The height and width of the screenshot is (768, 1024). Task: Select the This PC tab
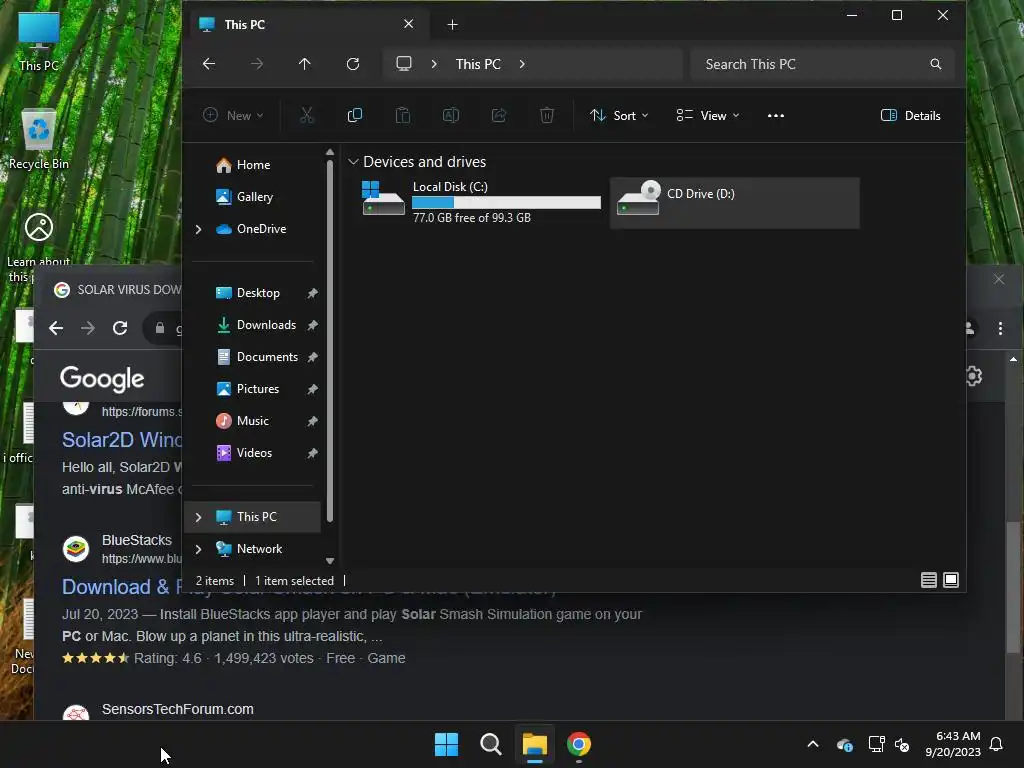[306, 24]
